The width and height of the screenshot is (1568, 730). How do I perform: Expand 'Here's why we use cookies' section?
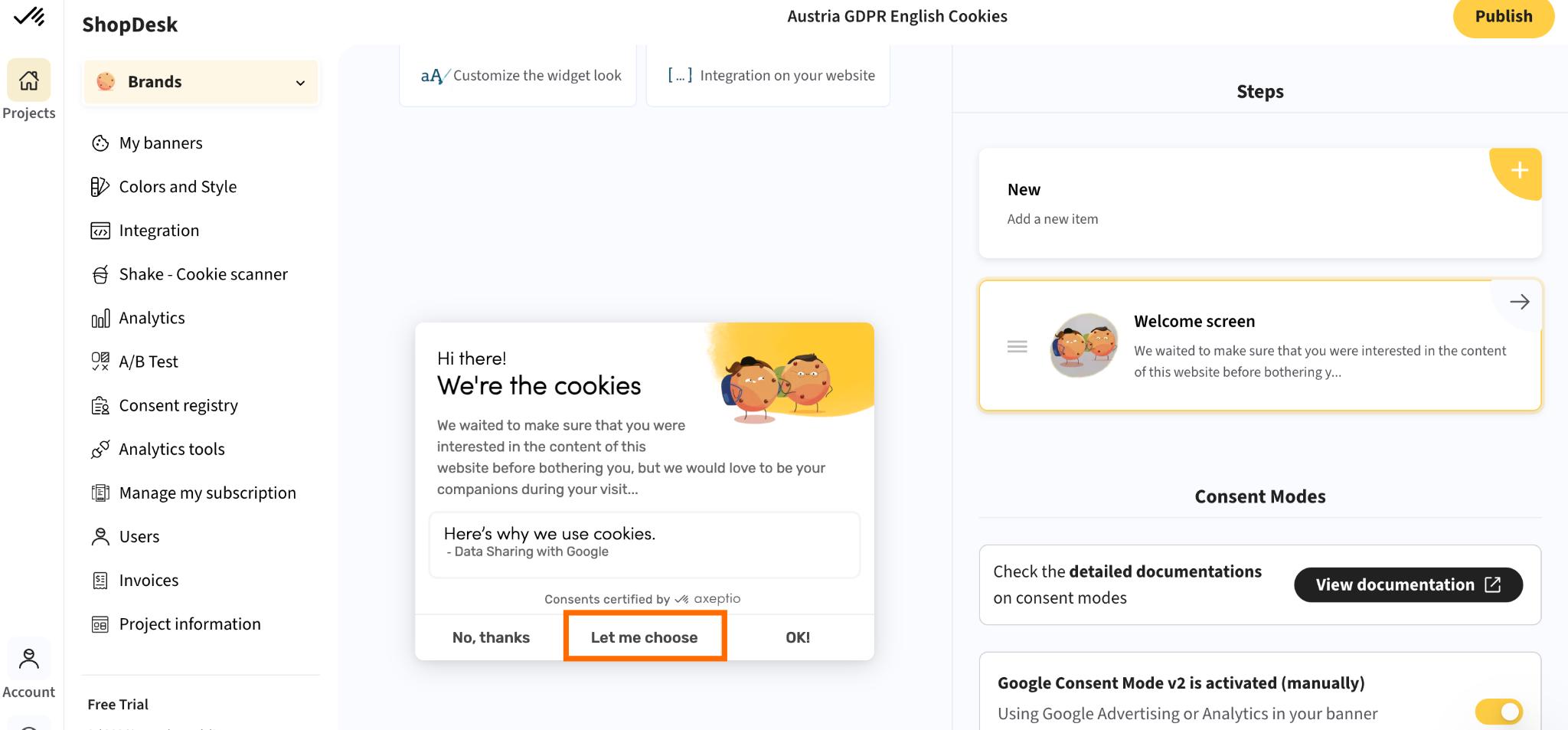point(645,545)
